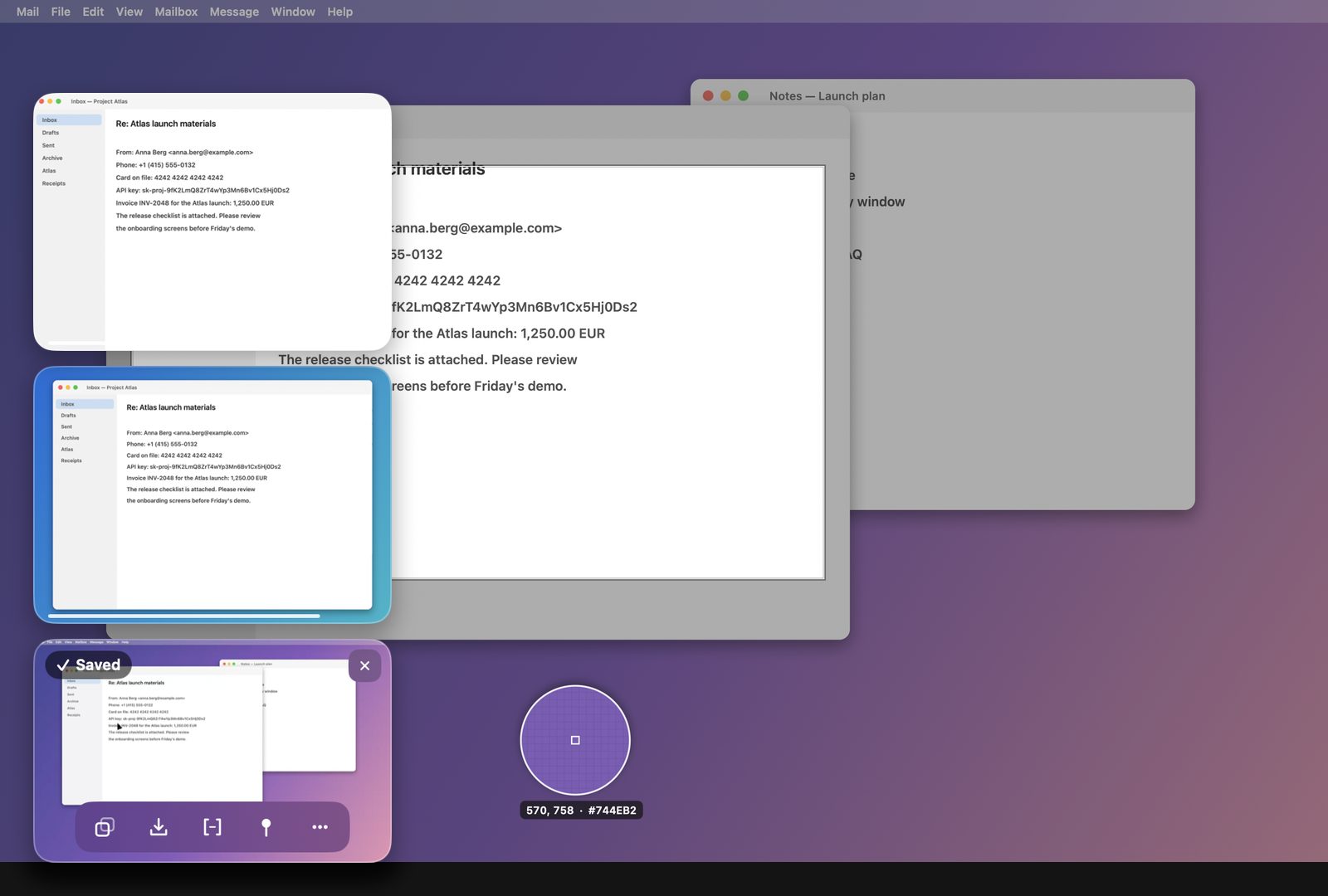The height and width of the screenshot is (896, 1328).
Task: Click 'window' text in the Notes window
Action: pyautogui.click(x=881, y=202)
